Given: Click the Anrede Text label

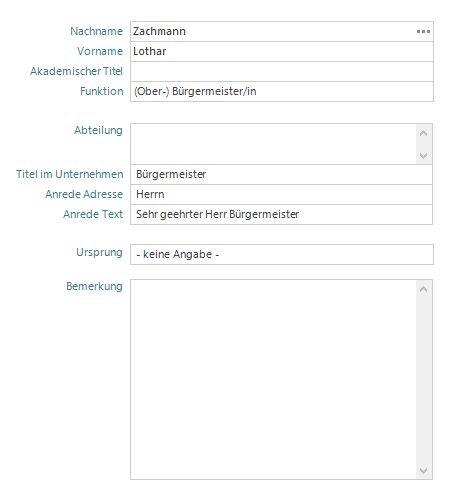Looking at the screenshot, I should [x=93, y=214].
